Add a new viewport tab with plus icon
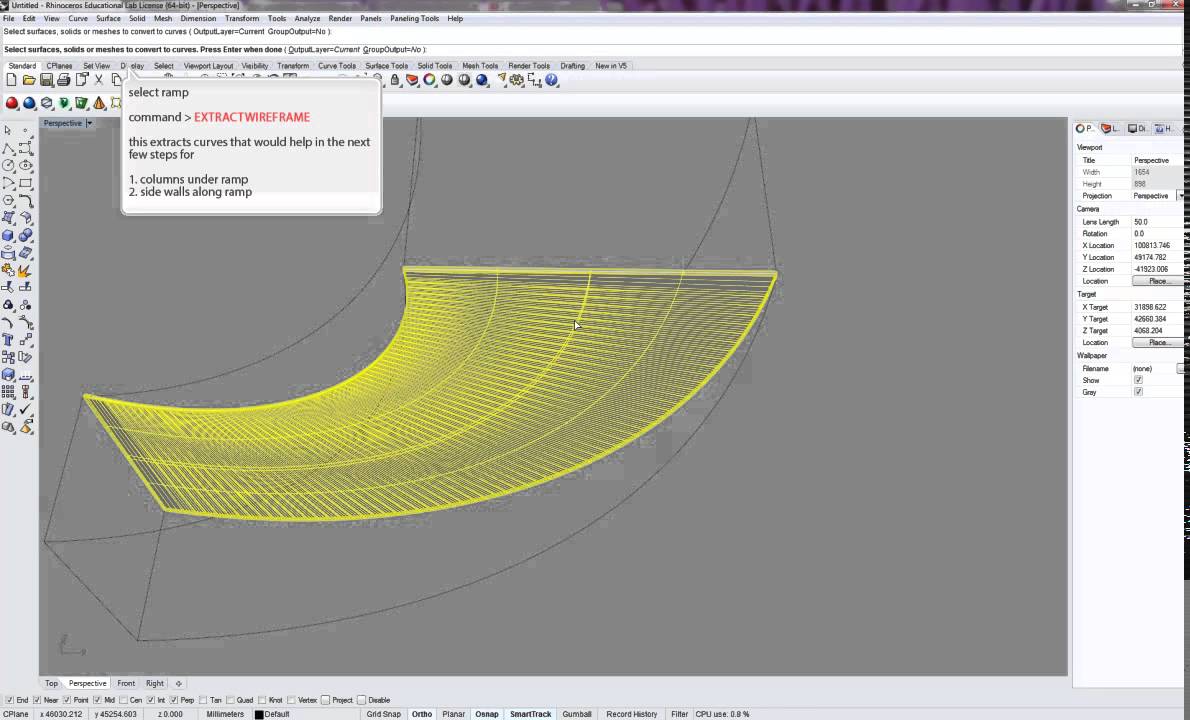 (x=178, y=684)
